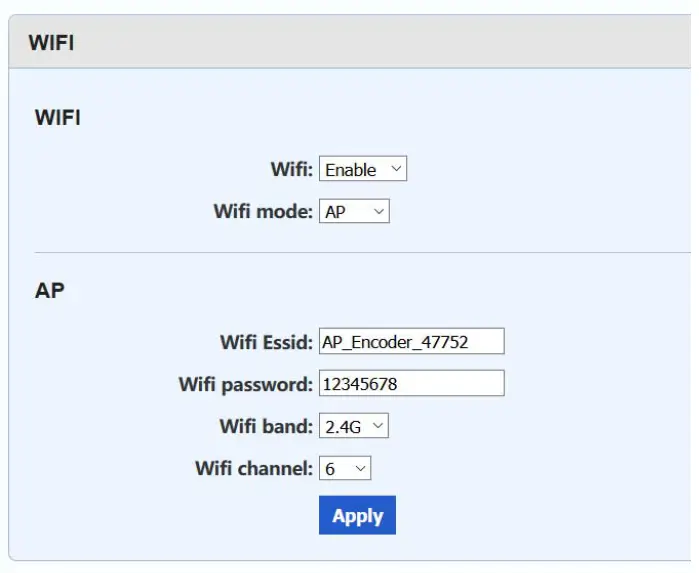This screenshot has width=699, height=573.
Task: Expand the Wifi mode selector
Action: pyautogui.click(x=354, y=212)
